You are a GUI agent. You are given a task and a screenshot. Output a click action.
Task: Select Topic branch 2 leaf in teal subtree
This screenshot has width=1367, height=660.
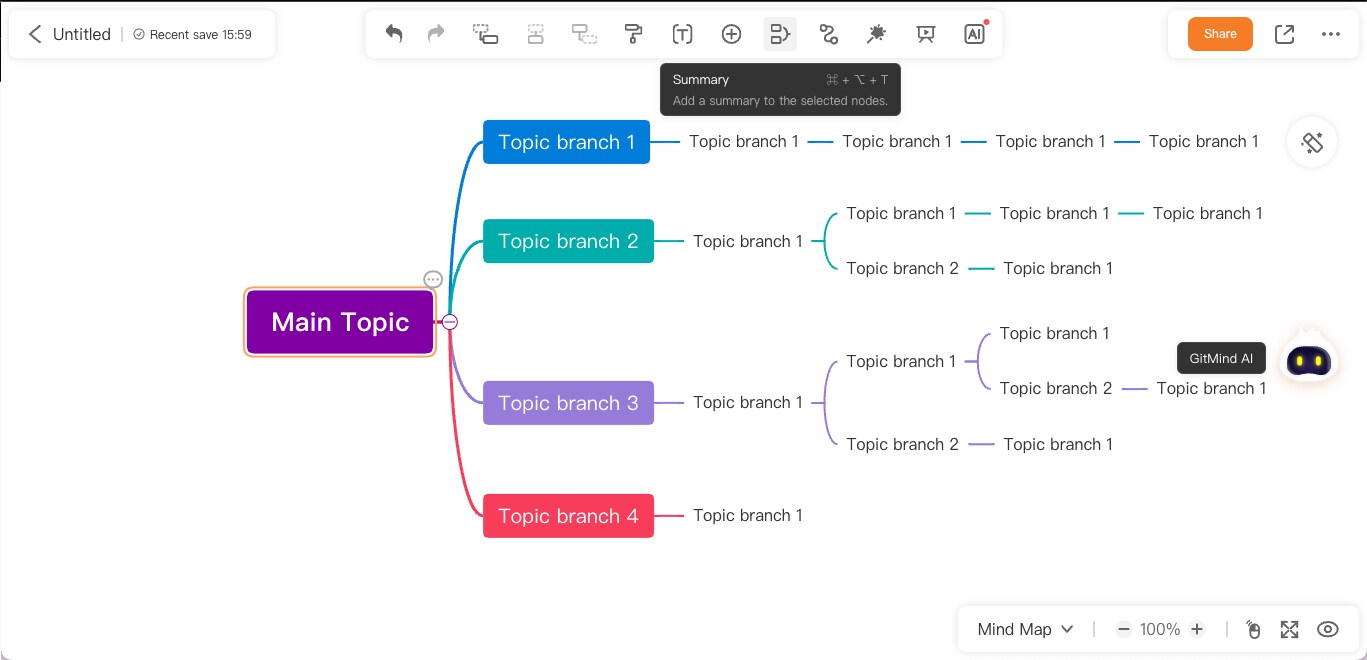click(903, 268)
